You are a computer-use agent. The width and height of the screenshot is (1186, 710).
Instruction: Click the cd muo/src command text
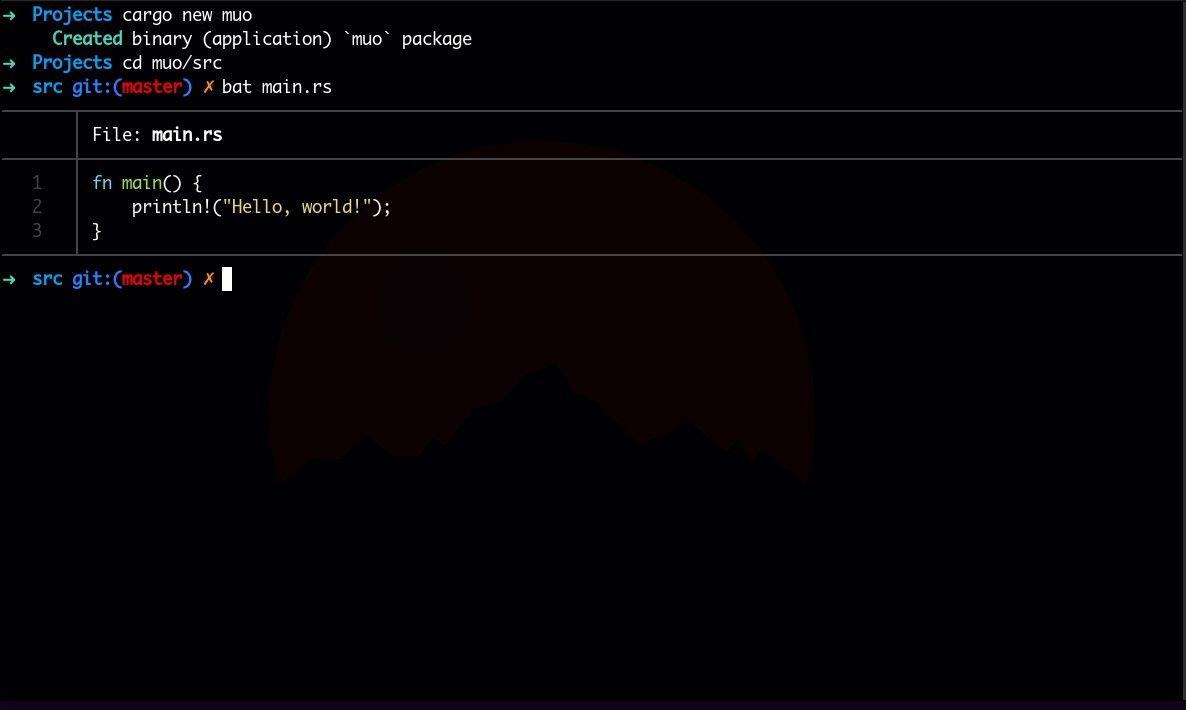[172, 62]
